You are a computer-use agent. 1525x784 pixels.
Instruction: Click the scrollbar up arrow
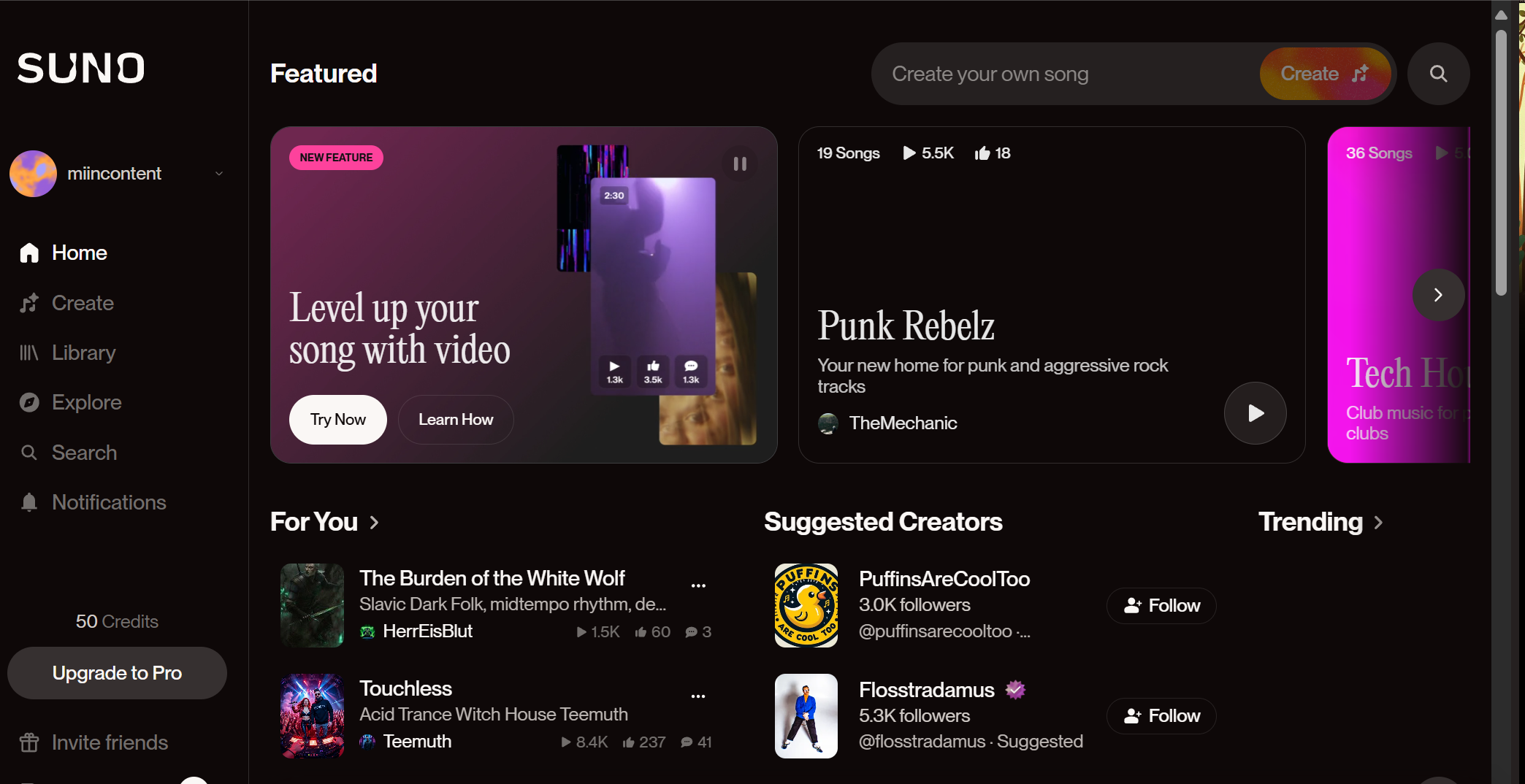[1501, 15]
